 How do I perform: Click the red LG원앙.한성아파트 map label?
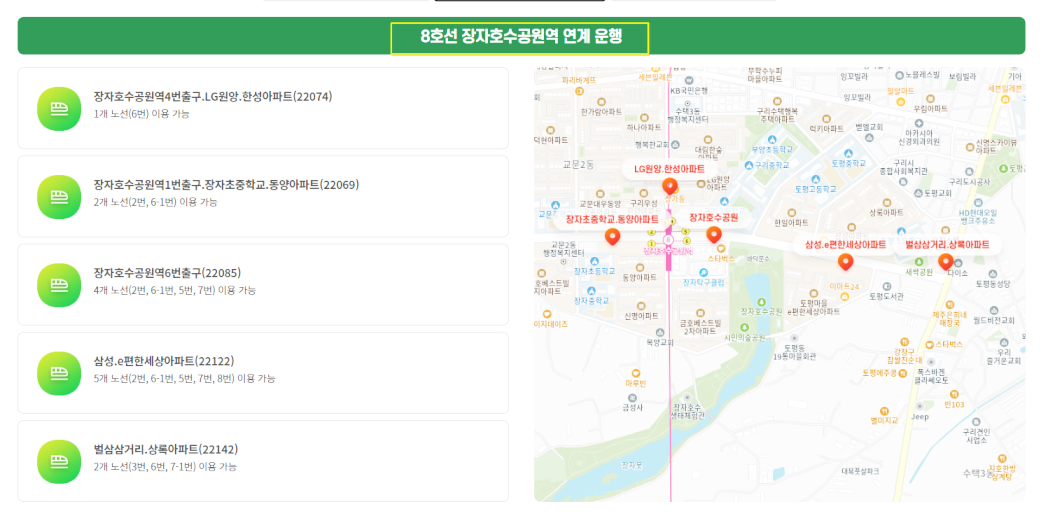coord(669,169)
